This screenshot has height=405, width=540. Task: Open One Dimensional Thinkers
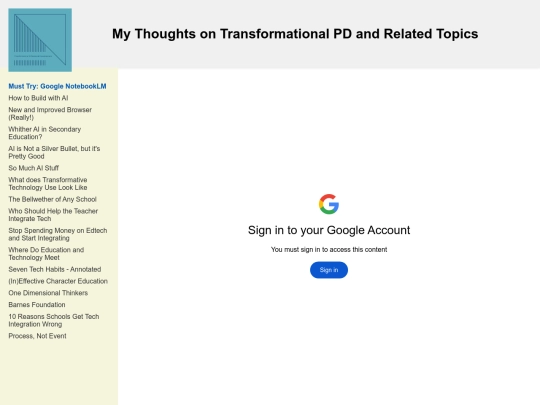[x=48, y=293]
